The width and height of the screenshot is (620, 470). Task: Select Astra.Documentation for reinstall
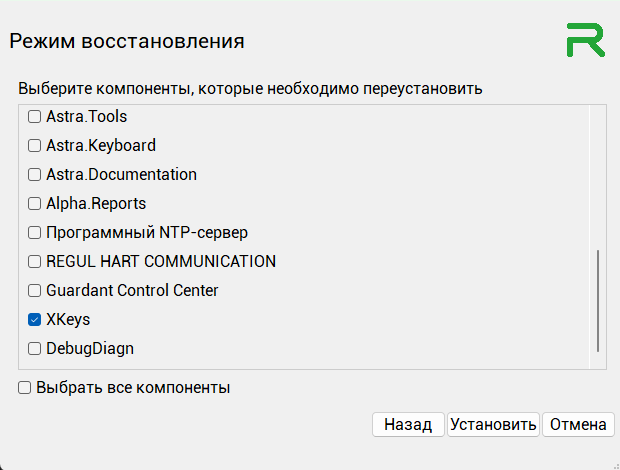coord(34,175)
